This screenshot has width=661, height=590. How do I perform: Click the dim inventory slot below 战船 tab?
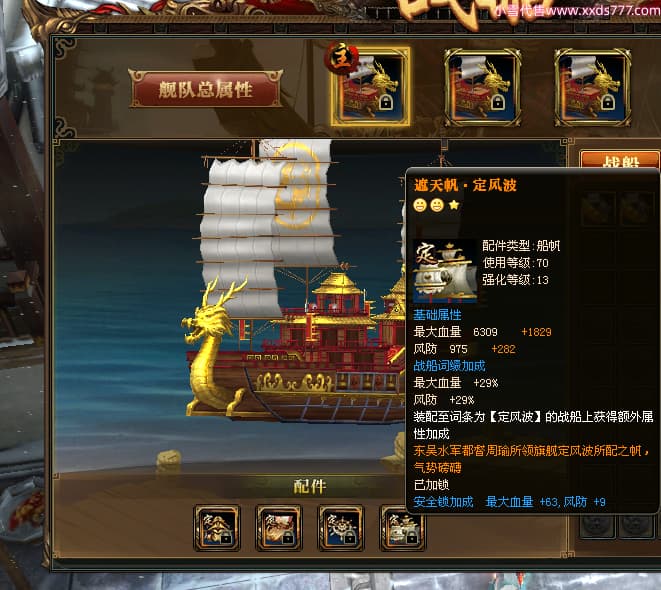coord(599,208)
